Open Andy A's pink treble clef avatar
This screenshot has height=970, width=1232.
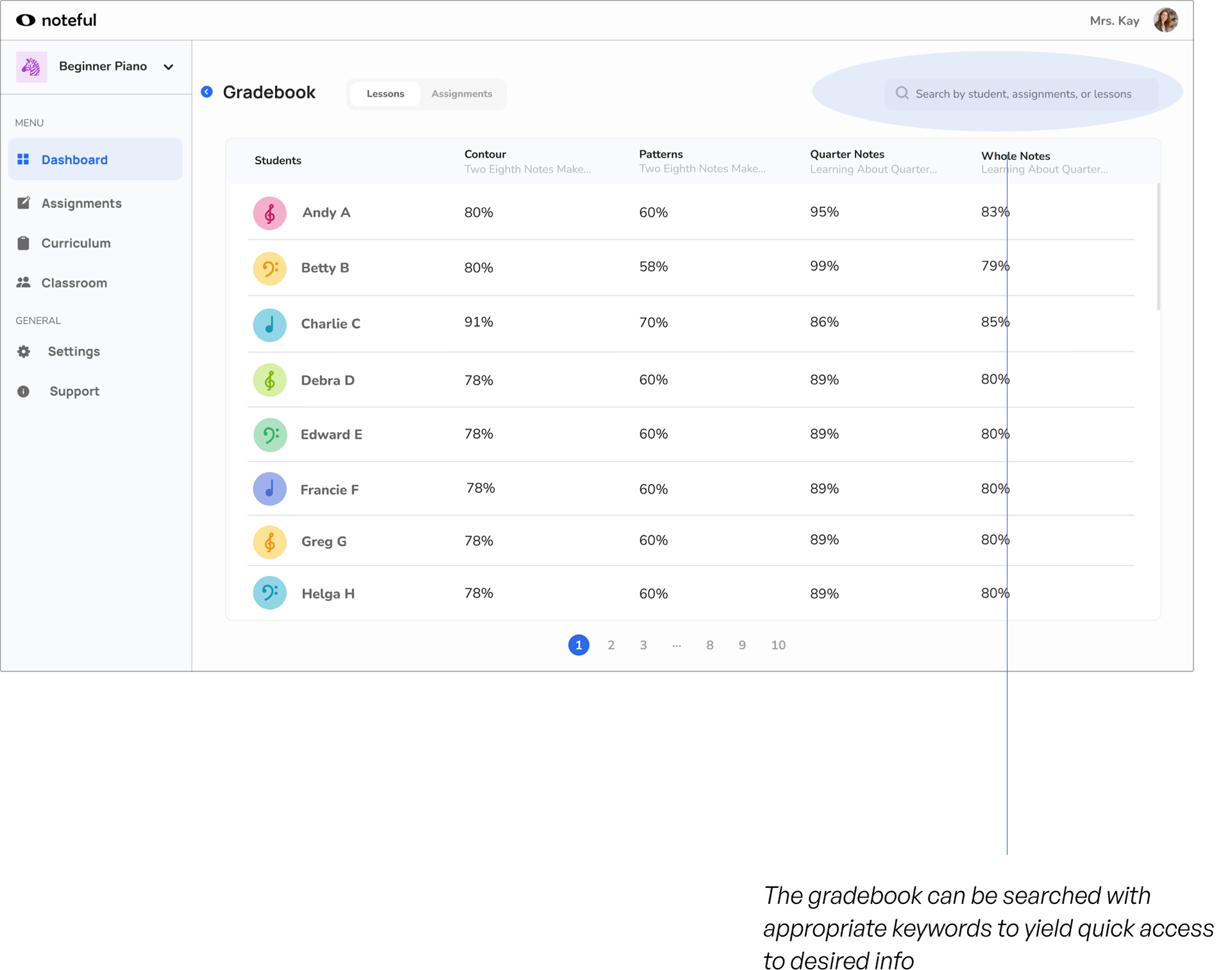coord(269,213)
